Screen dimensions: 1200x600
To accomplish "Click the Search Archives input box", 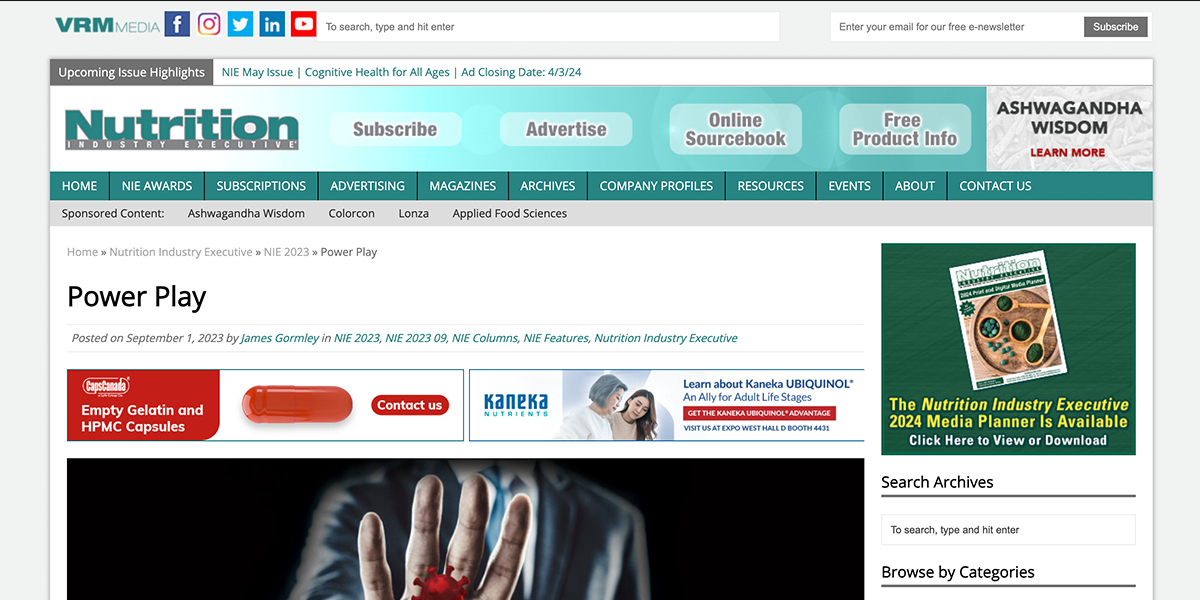I will (1007, 530).
